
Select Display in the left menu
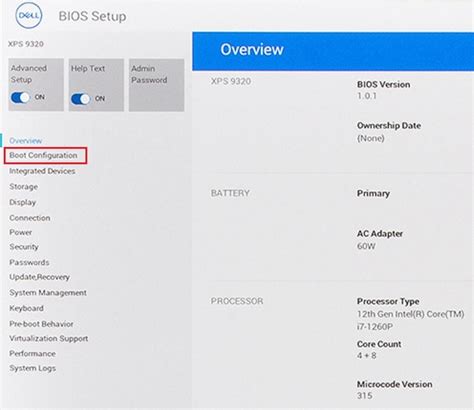22,202
